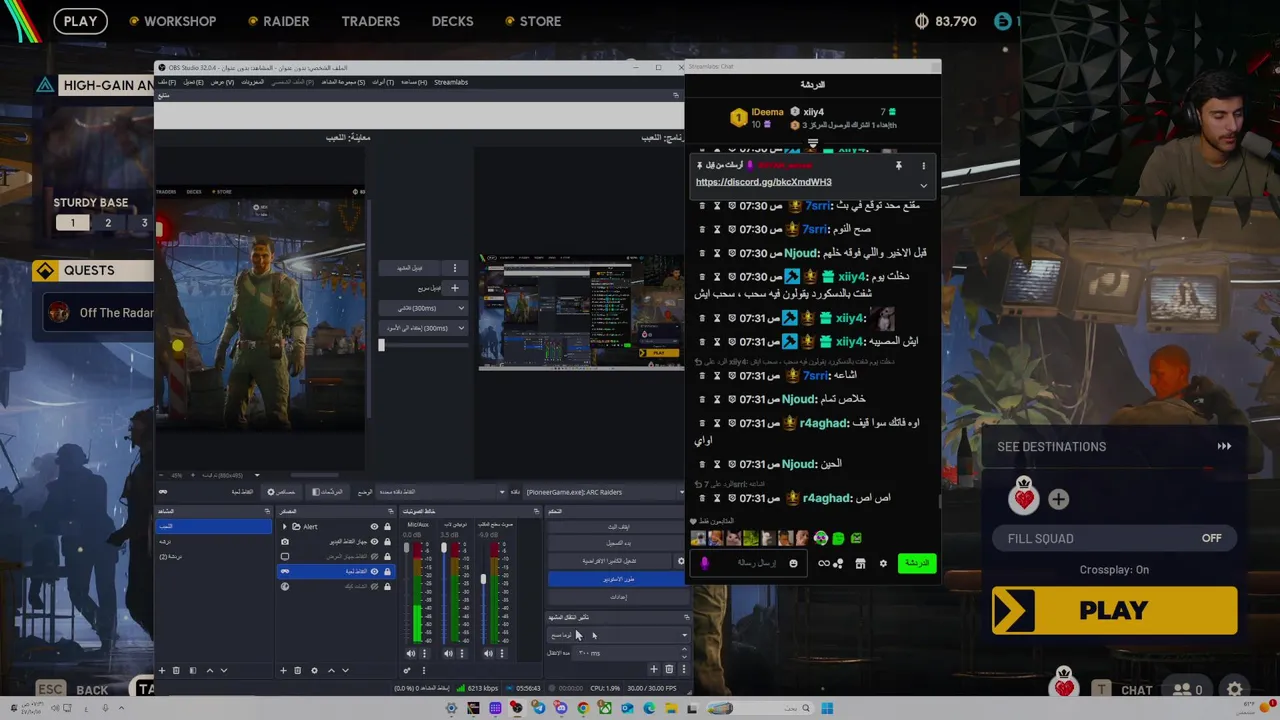The image size is (1280, 720).
Task: Open the Edit (E) menu in OBS
Action: click(x=194, y=82)
